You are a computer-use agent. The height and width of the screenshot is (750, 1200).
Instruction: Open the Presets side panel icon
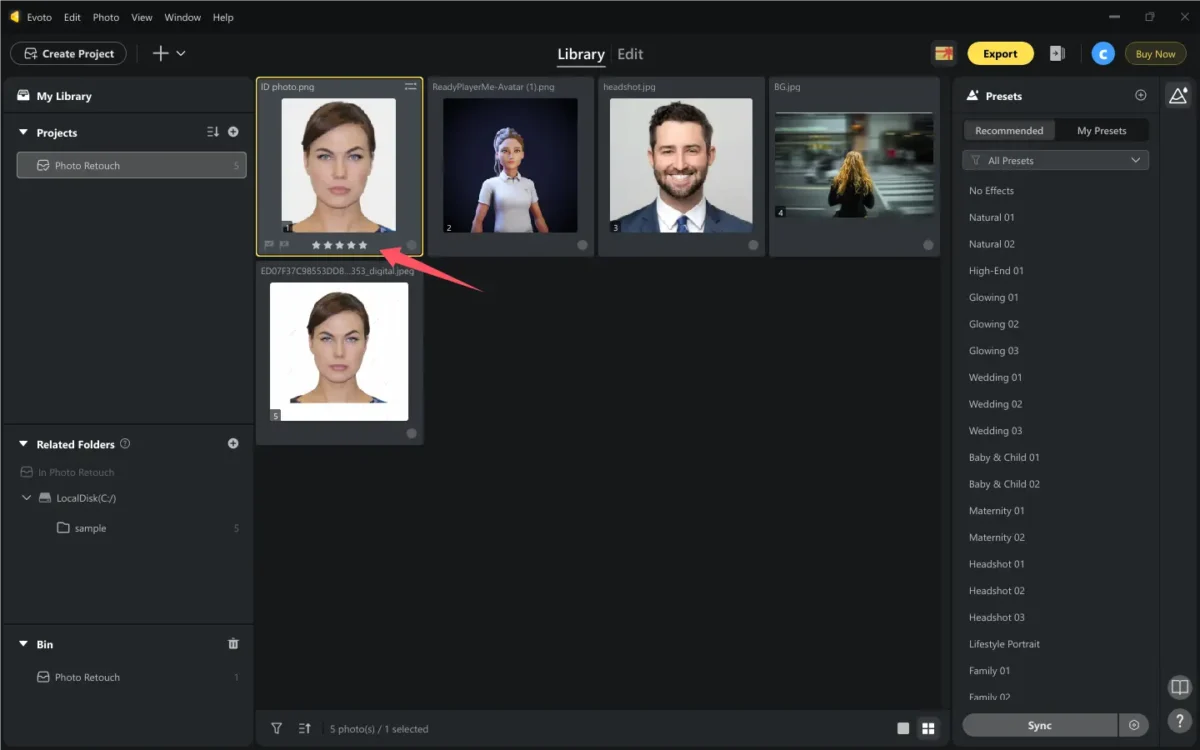[x=1179, y=96]
